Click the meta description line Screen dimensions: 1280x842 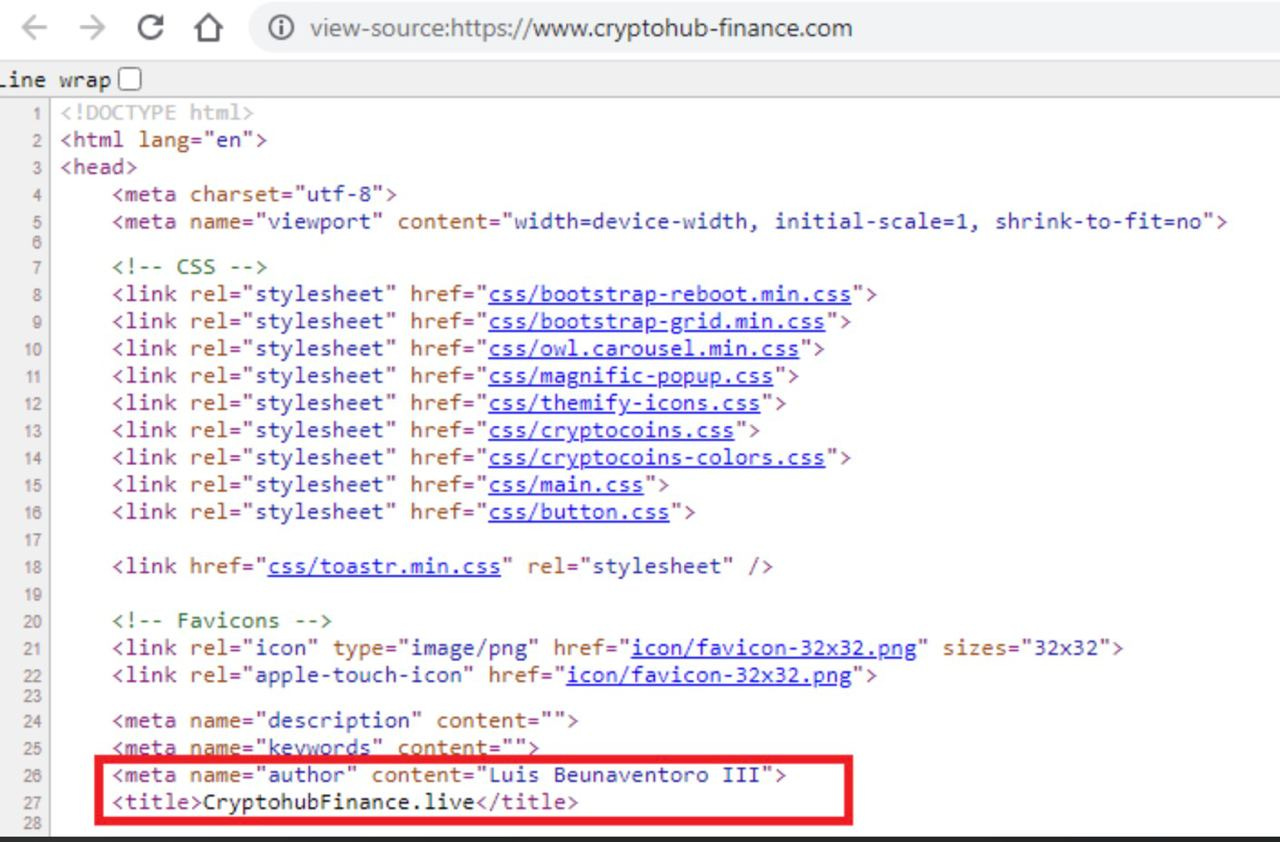(x=344, y=720)
